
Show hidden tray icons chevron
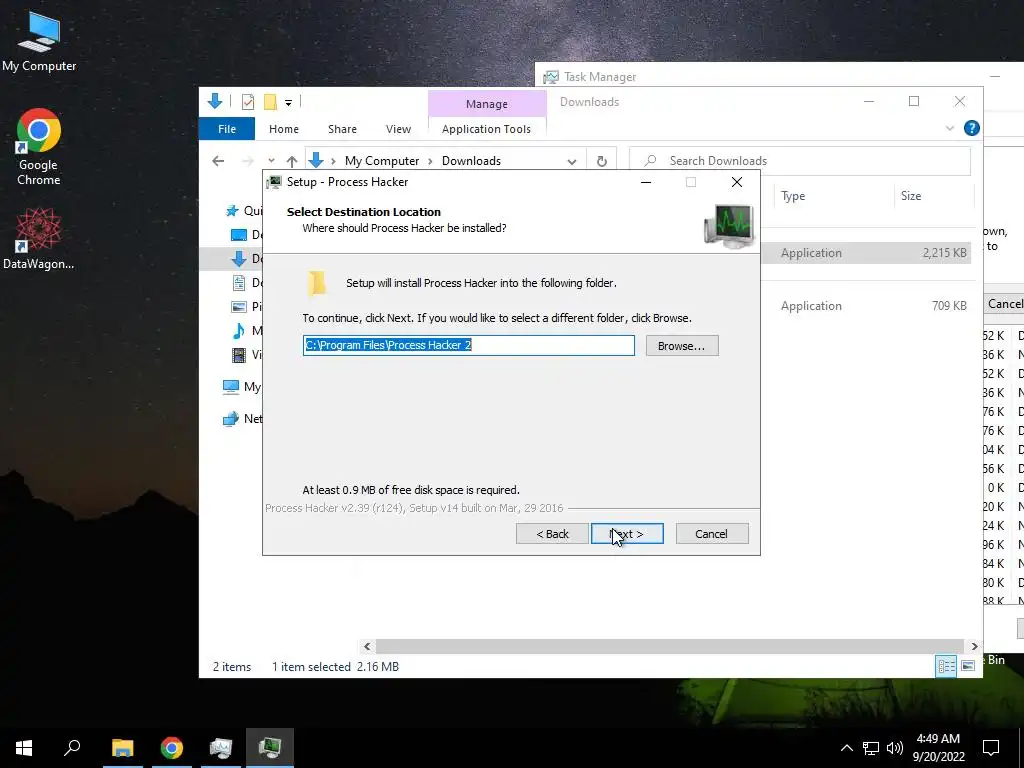click(846, 748)
